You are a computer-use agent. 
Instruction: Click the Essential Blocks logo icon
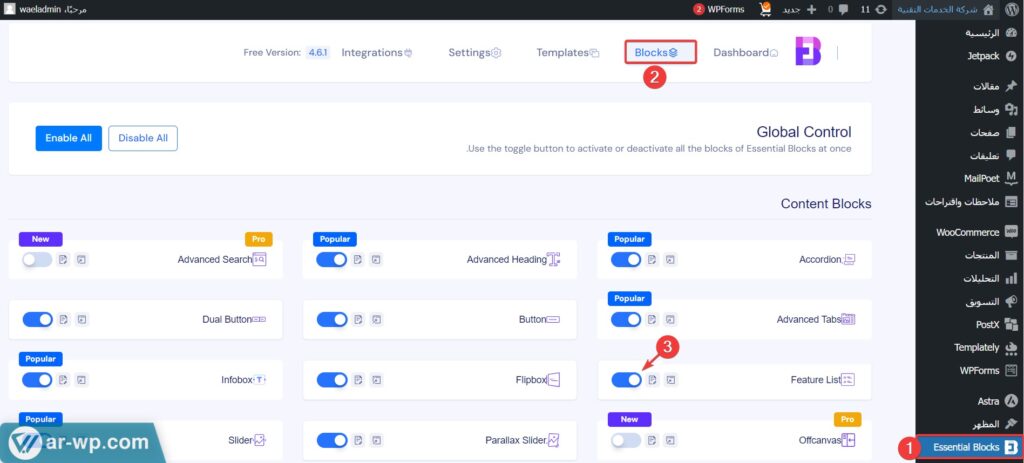pos(808,52)
